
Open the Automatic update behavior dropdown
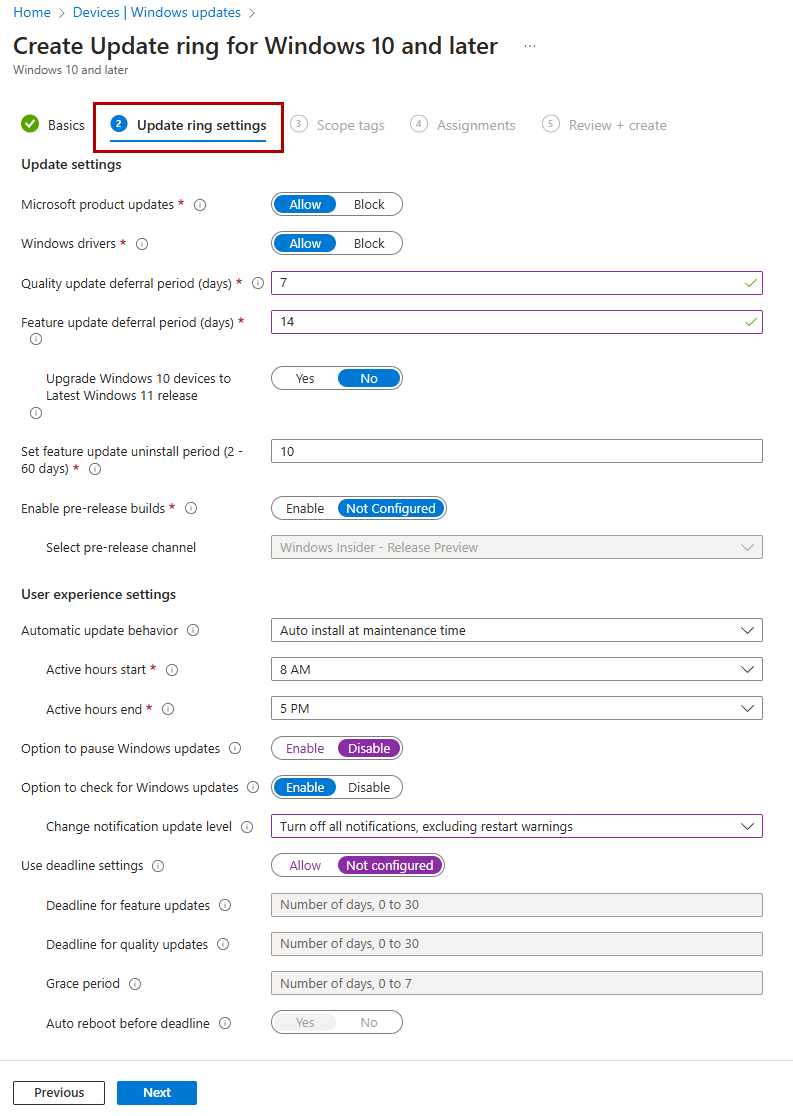coord(516,630)
